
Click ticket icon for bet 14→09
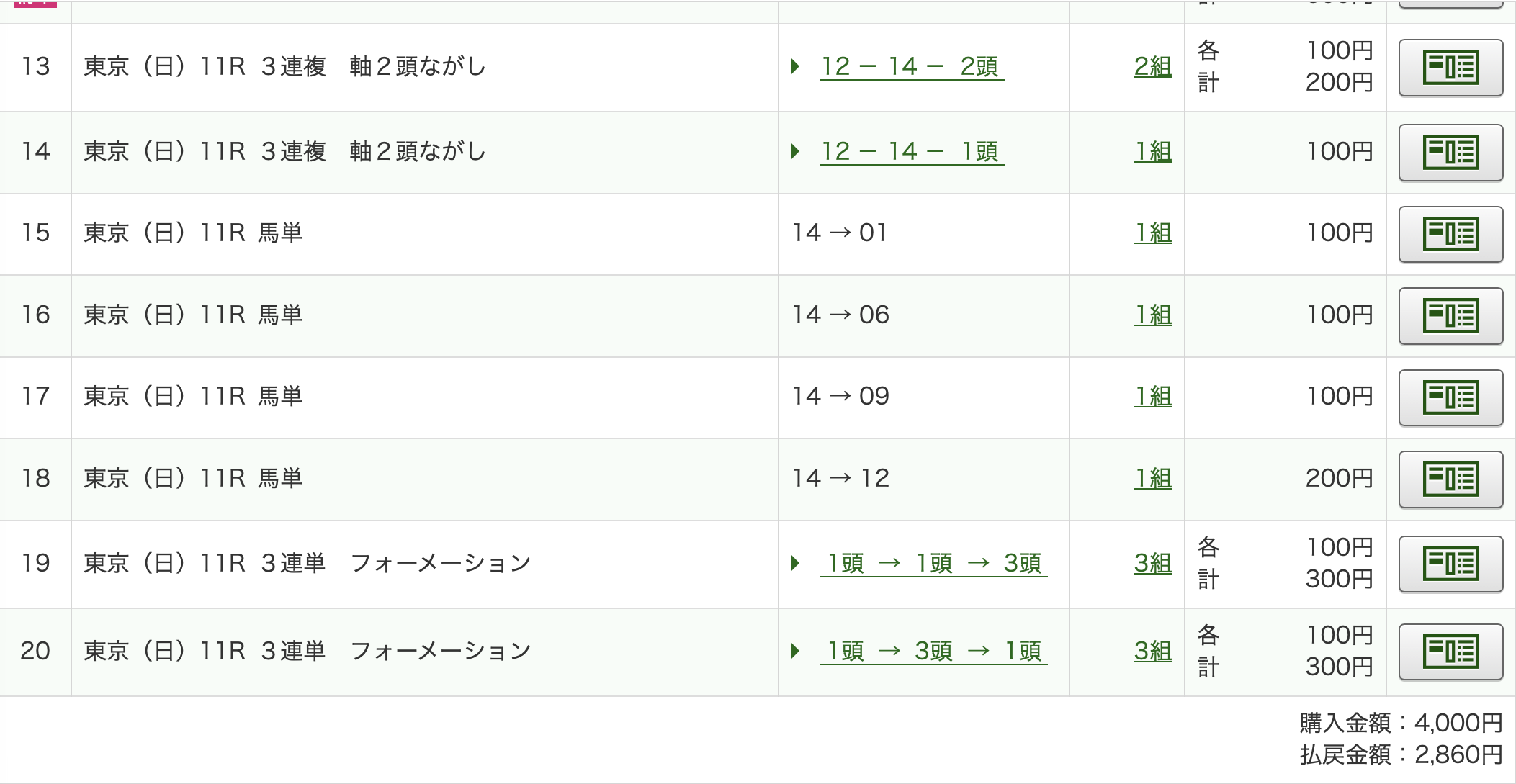coord(1450,397)
